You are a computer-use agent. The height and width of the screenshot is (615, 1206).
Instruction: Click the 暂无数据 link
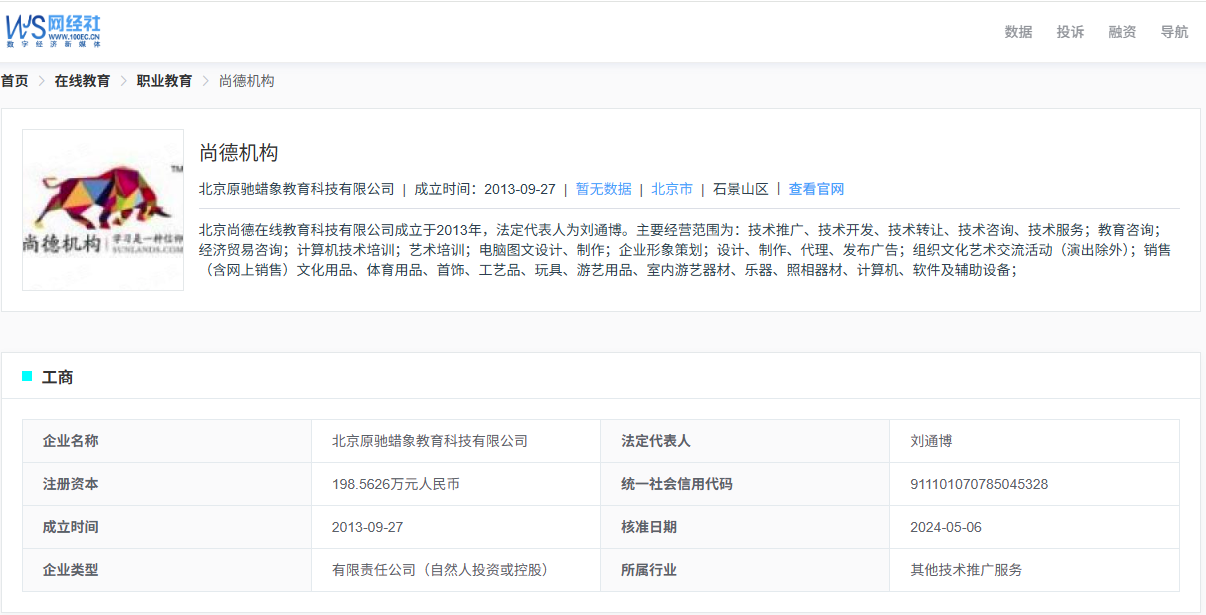603,189
